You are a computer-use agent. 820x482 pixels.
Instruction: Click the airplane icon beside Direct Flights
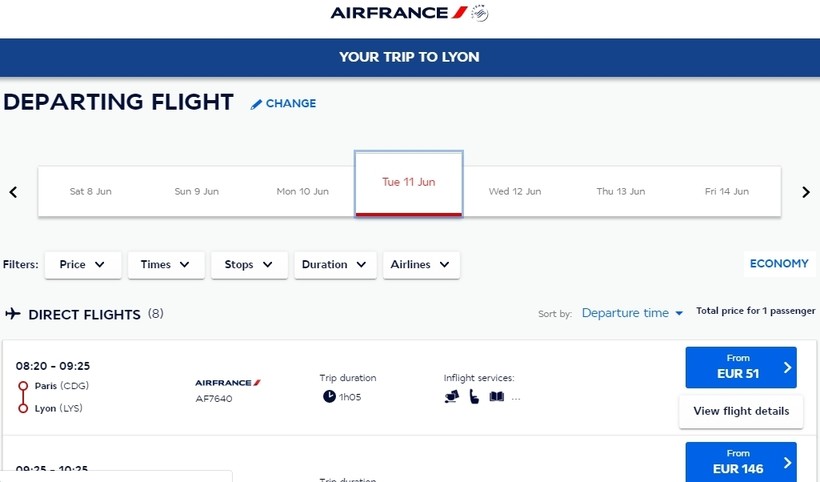(13, 314)
